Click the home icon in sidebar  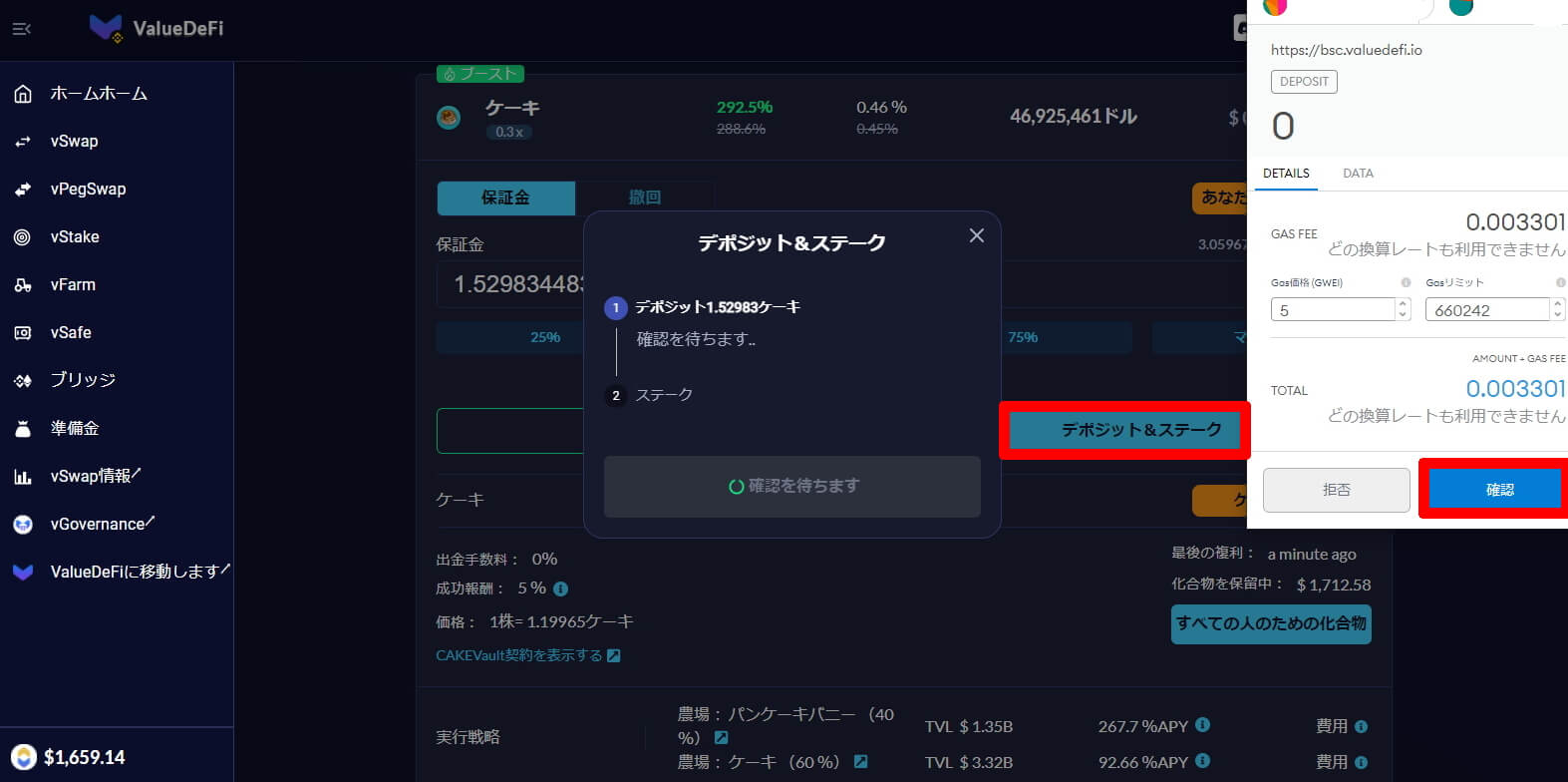pyautogui.click(x=23, y=94)
